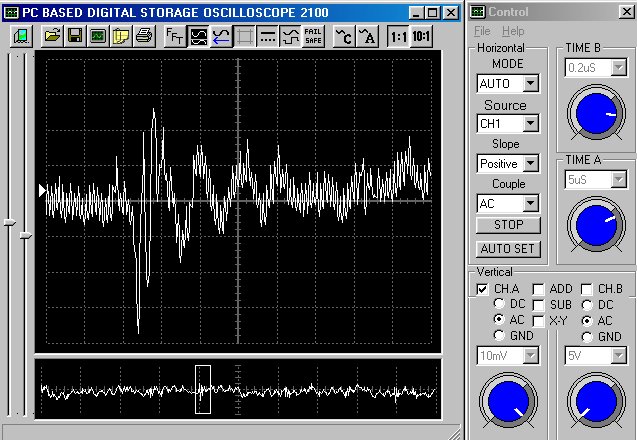Enable the CH.B checkbox
Image resolution: width=637 pixels, height=440 pixels.
[x=587, y=289]
